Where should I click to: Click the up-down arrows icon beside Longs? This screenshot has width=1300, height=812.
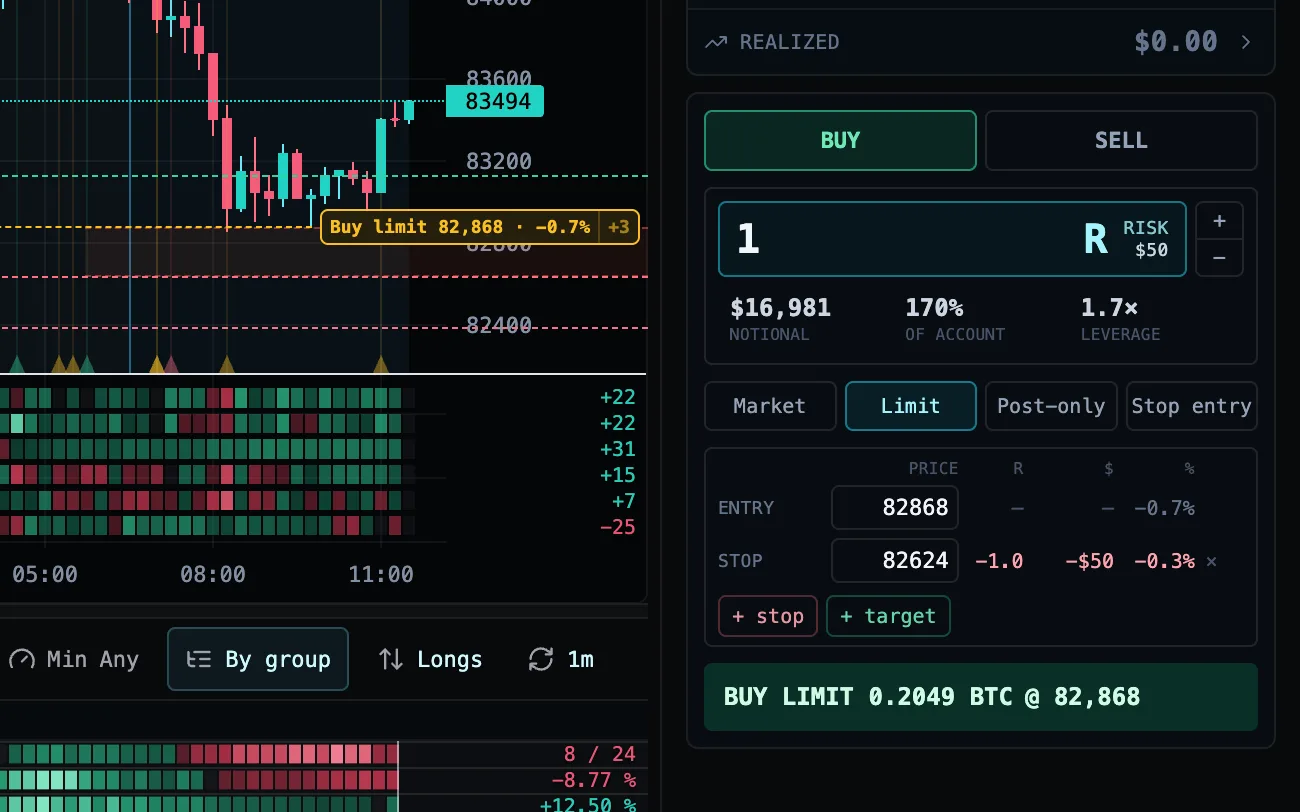(391, 659)
